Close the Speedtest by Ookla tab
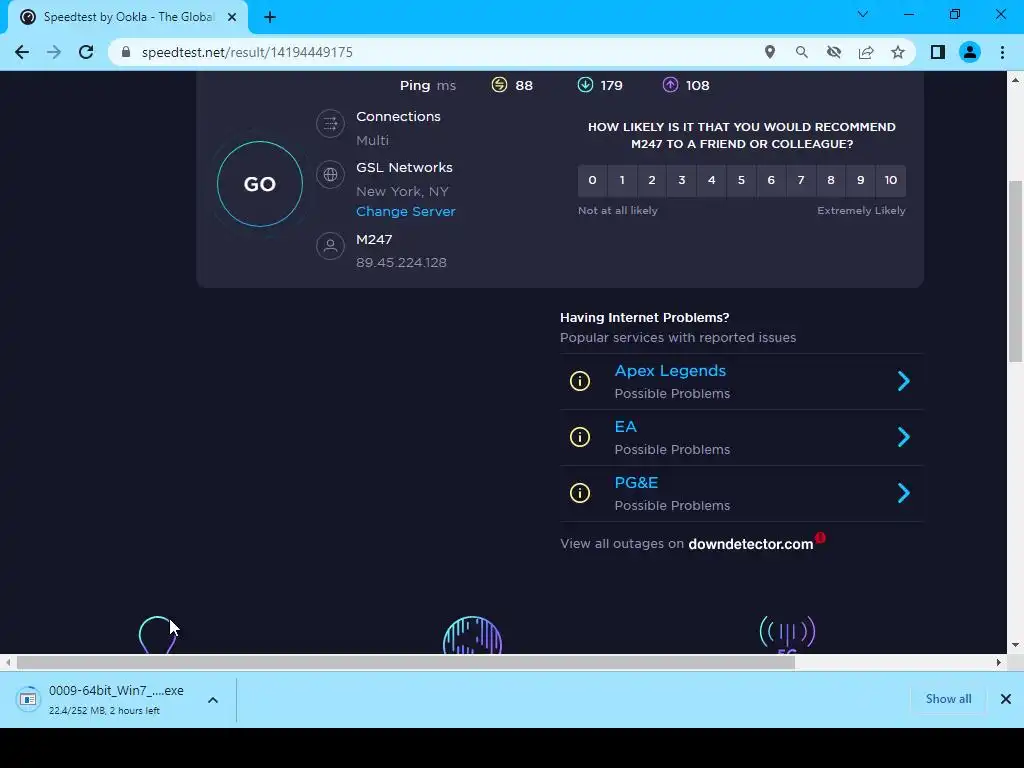 (x=232, y=17)
